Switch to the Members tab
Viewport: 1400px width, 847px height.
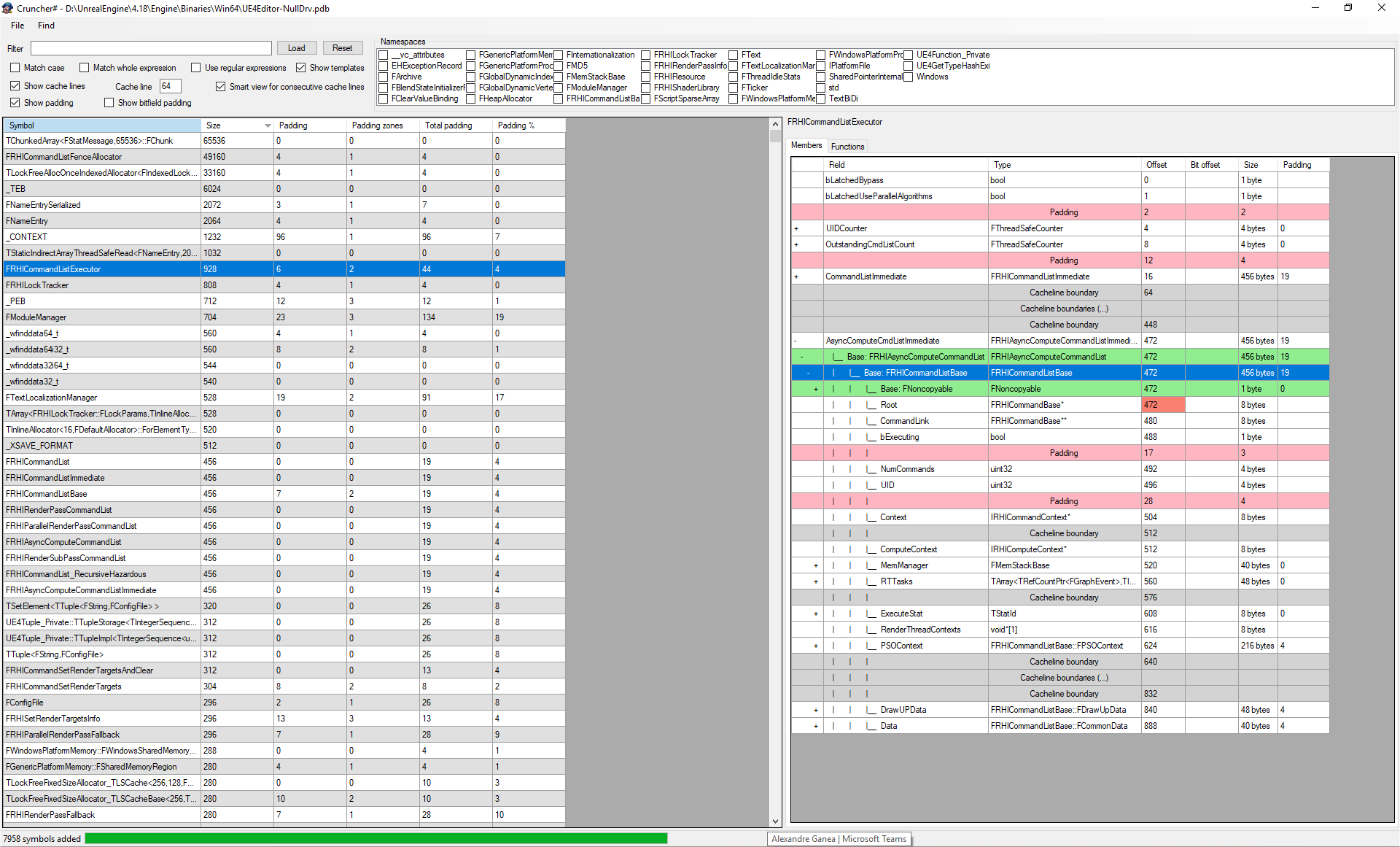806,145
